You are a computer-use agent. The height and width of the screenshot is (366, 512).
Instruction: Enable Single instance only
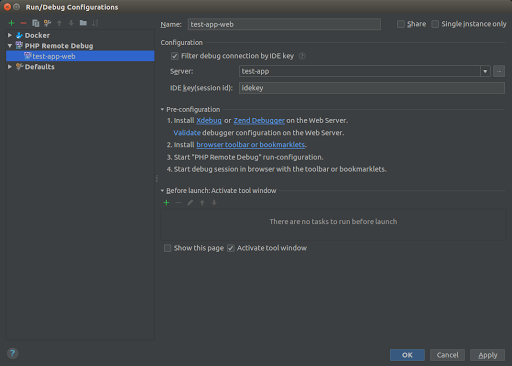[435, 24]
